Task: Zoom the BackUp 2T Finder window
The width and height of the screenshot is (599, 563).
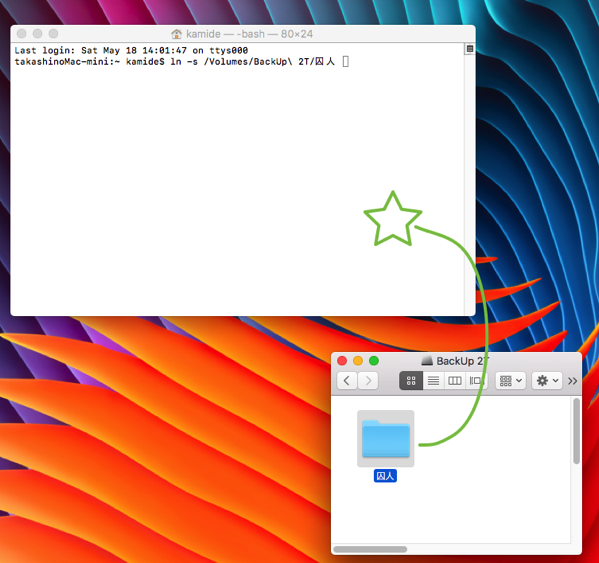Action: coord(374,361)
